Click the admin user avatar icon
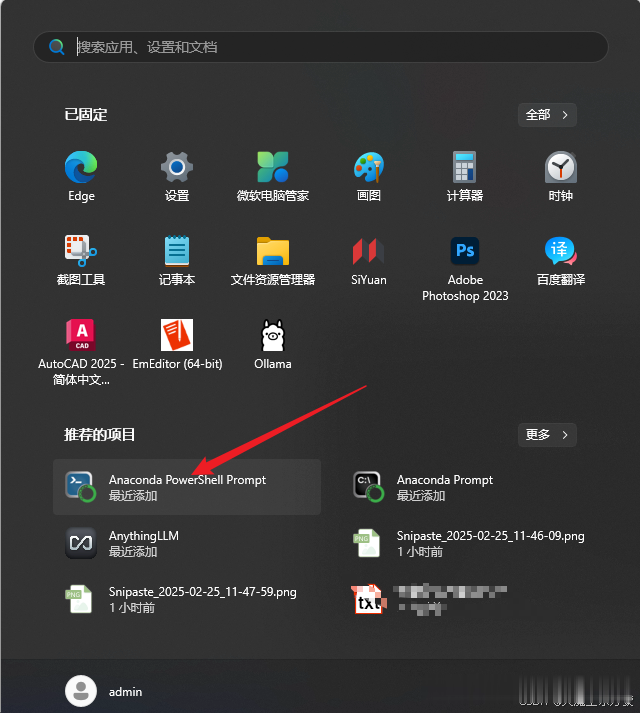This screenshot has width=640, height=713. 81,691
